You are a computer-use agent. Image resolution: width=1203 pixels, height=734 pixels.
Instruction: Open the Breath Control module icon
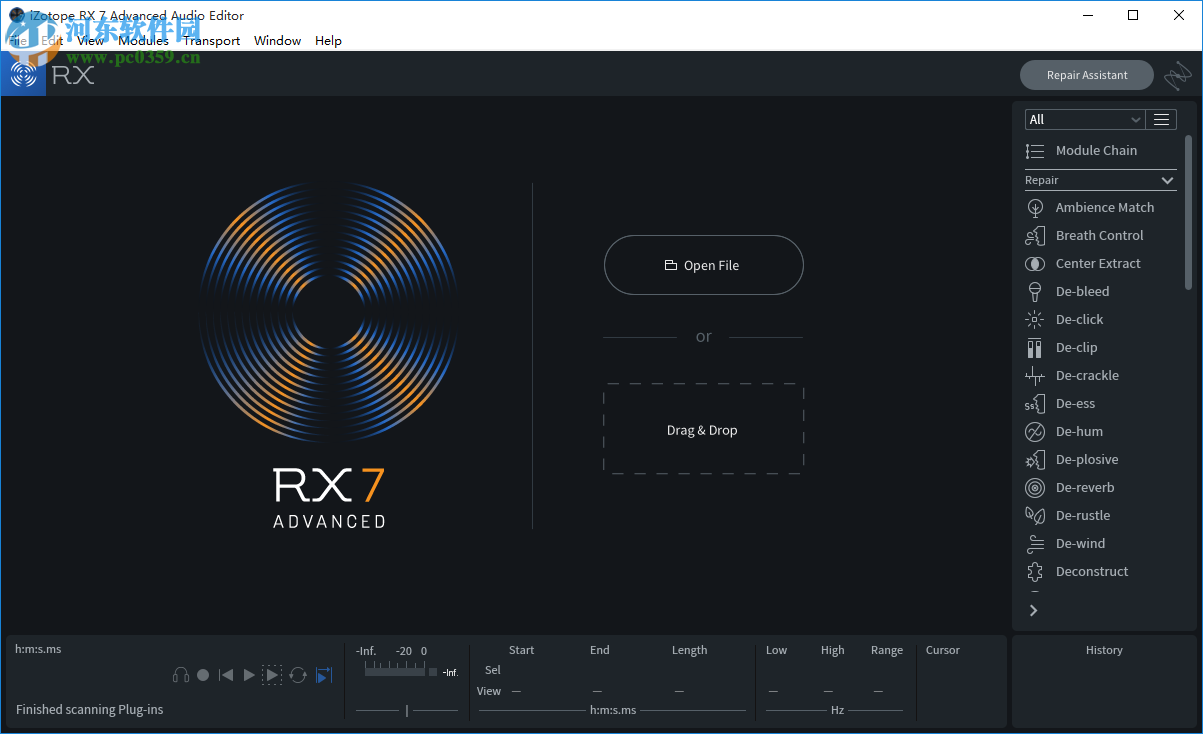click(1035, 236)
